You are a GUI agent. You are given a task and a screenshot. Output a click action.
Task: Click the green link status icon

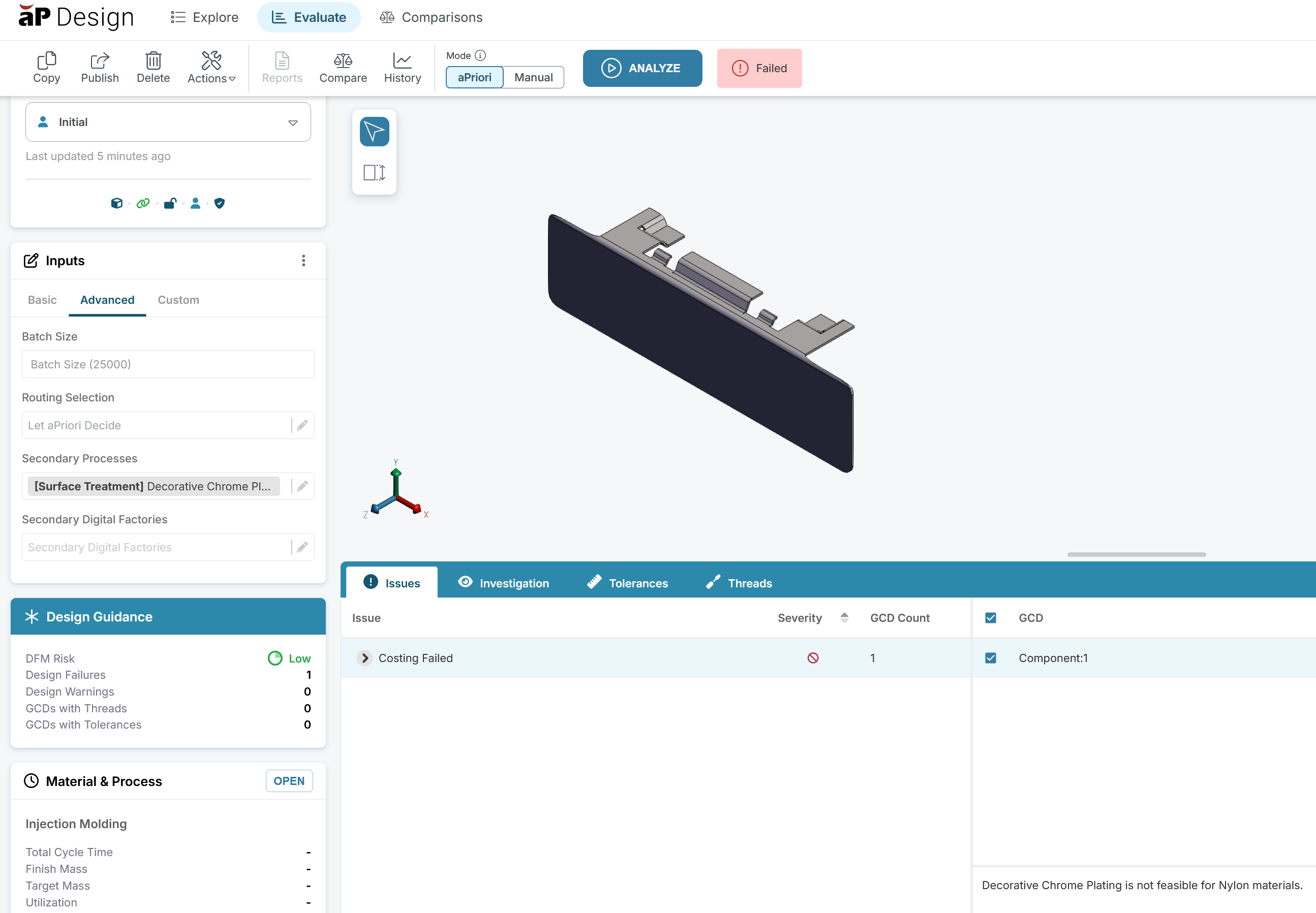coord(143,203)
